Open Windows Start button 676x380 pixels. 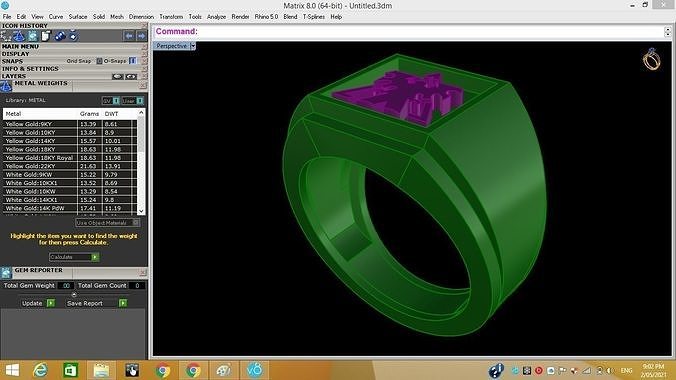click(x=12, y=370)
